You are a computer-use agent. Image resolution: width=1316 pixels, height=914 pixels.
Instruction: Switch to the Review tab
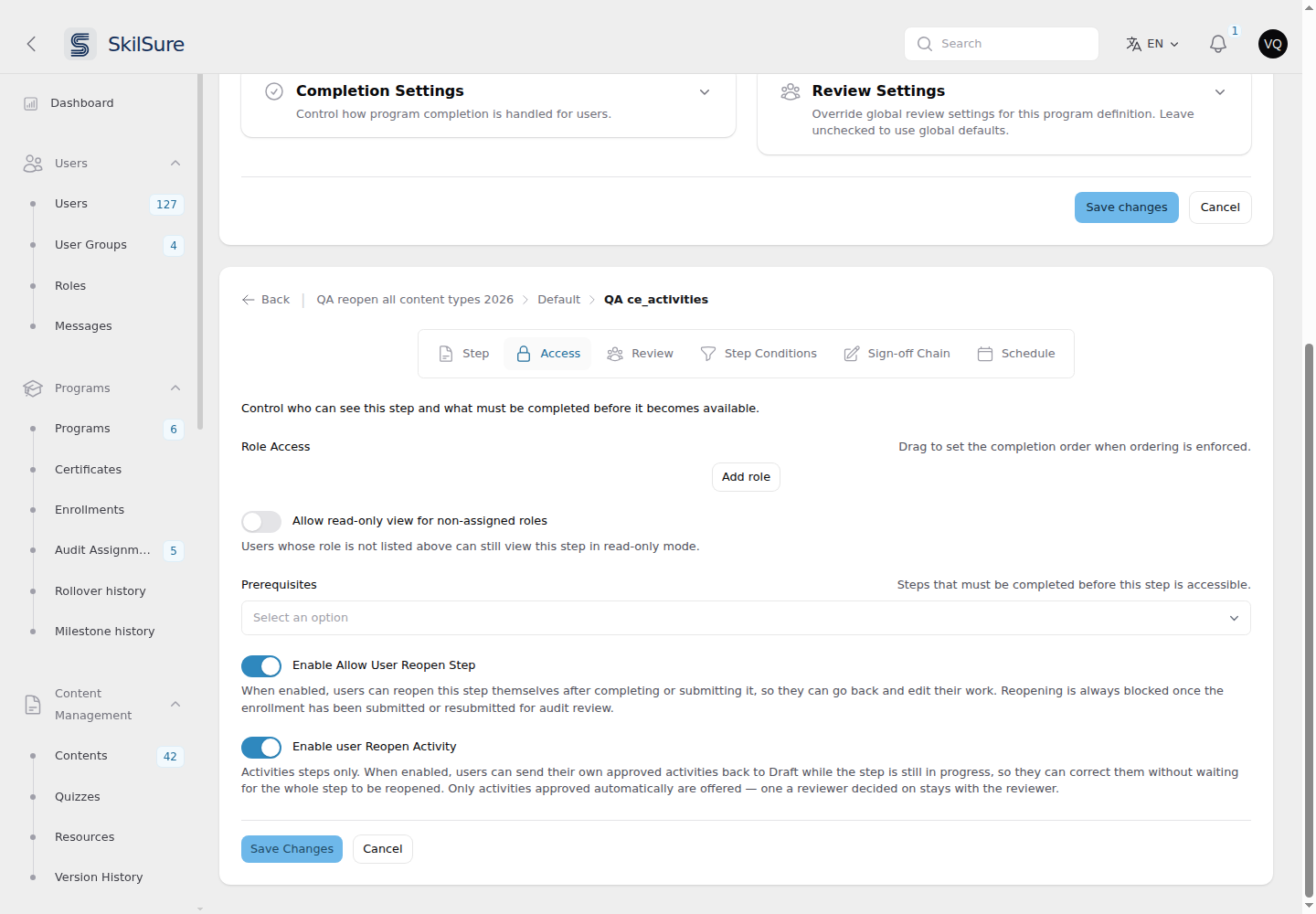tap(640, 354)
